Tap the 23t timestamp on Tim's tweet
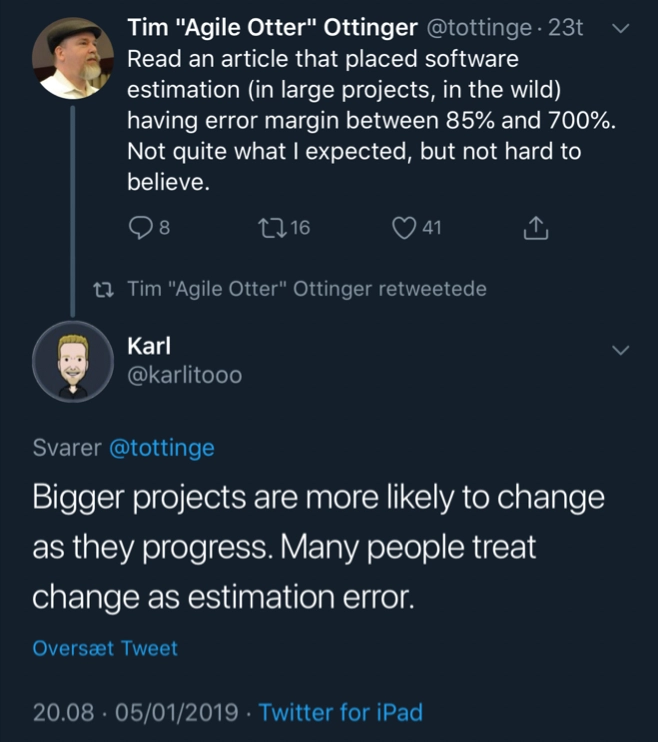 coord(565,27)
